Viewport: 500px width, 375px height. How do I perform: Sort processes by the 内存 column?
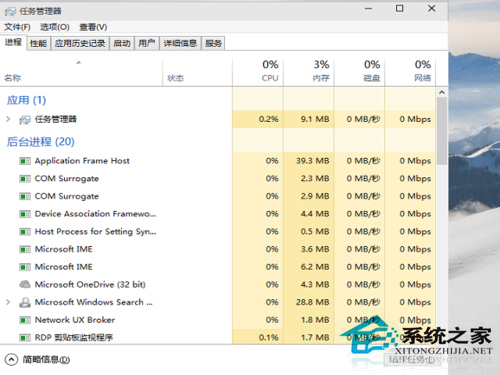[309, 71]
